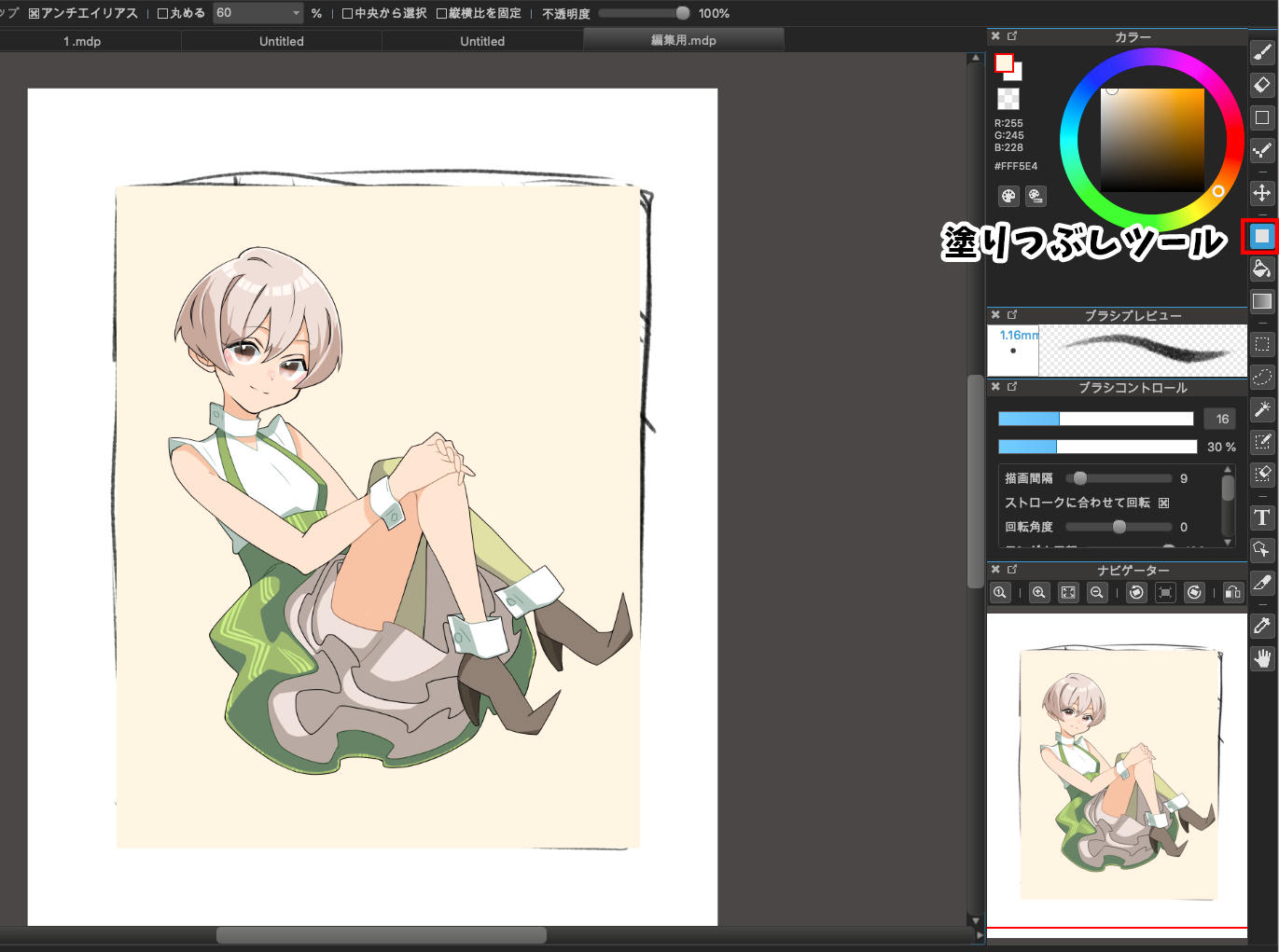1279x952 pixels.
Task: Click zoom in button in Navigator
Action: [x=1038, y=592]
